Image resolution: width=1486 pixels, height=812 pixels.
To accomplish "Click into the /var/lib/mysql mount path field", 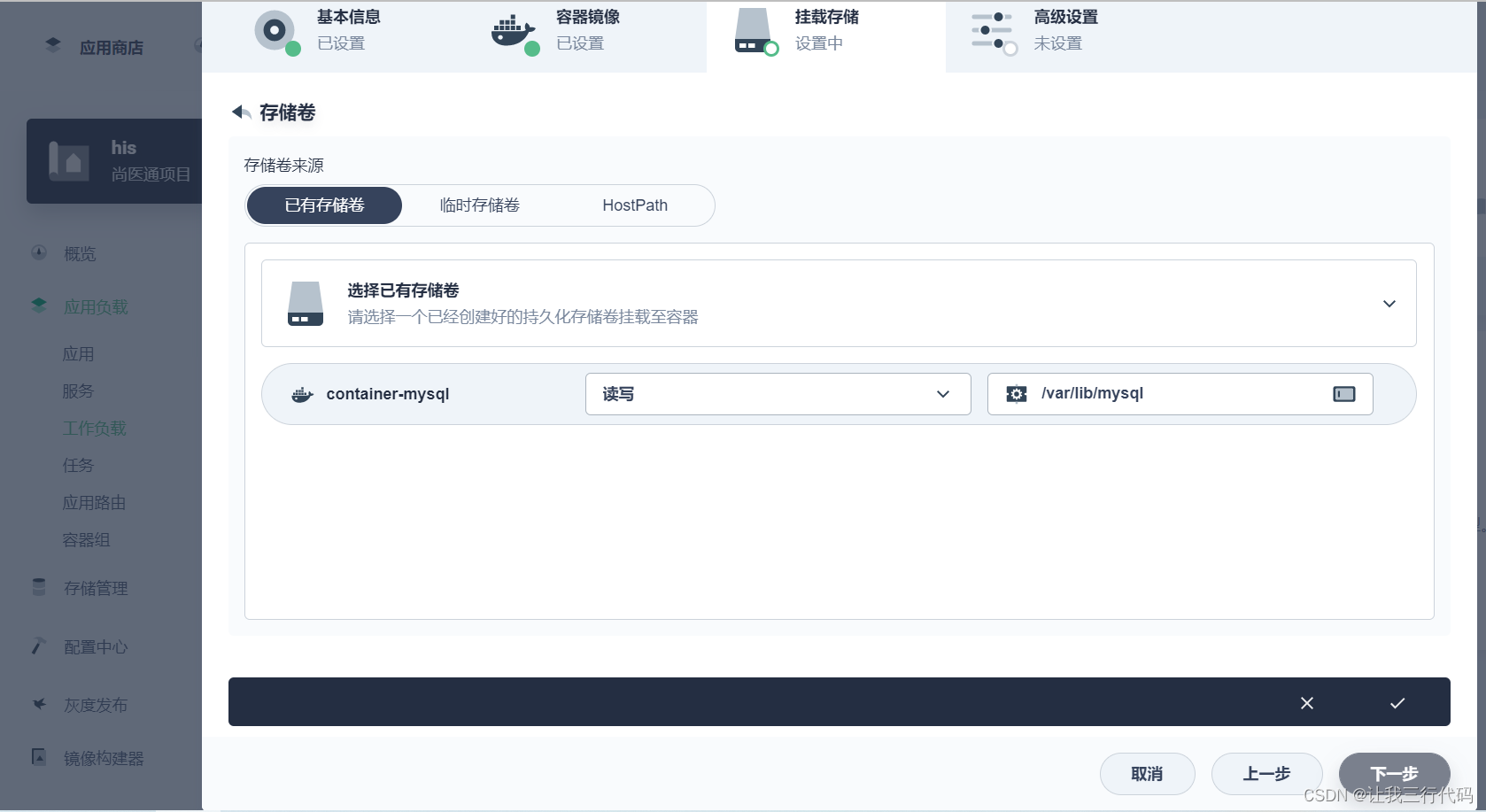I will point(1180,394).
